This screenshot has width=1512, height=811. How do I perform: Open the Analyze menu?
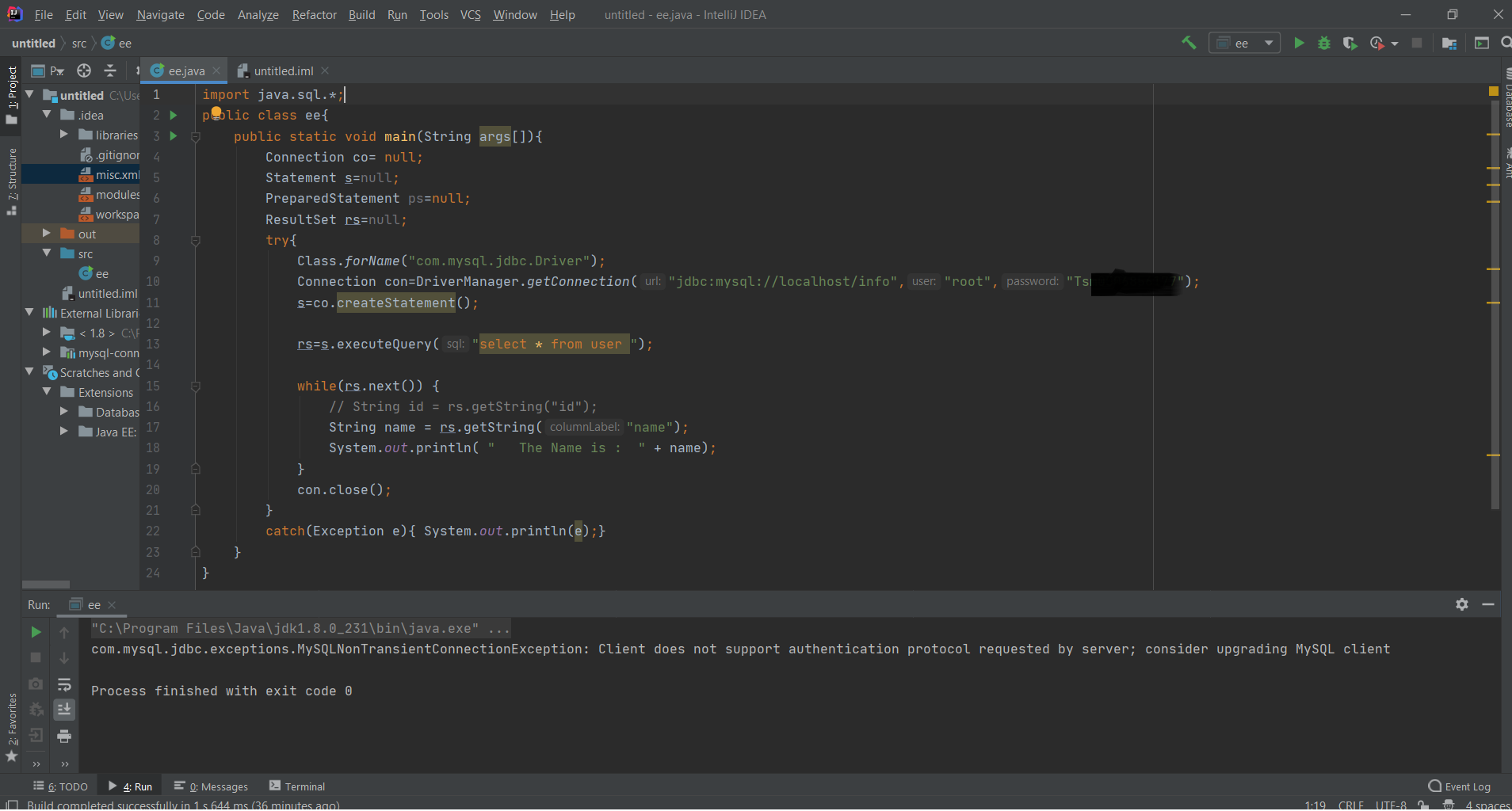[x=258, y=14]
